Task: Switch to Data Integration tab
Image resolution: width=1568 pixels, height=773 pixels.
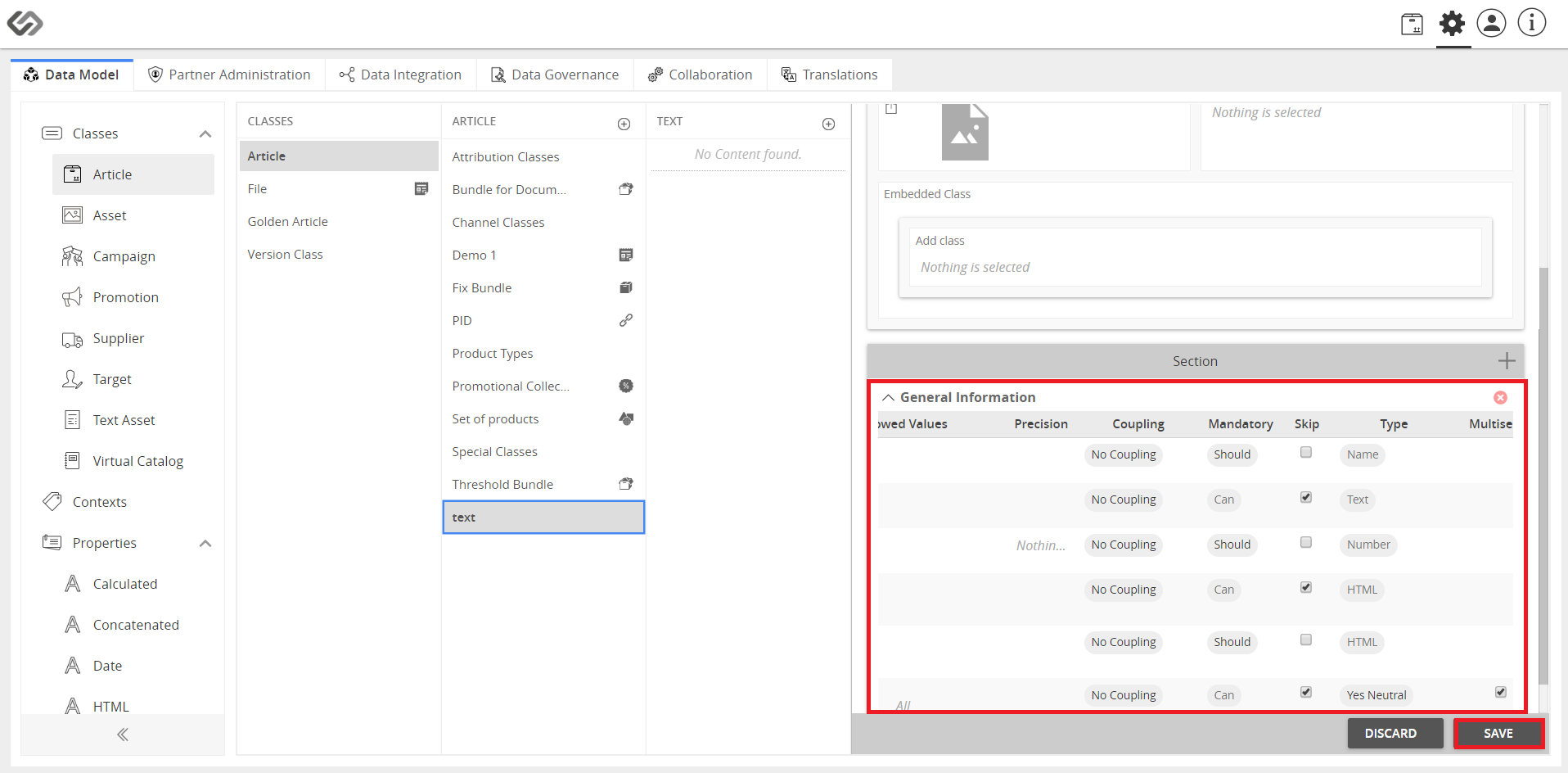Action: pos(401,75)
